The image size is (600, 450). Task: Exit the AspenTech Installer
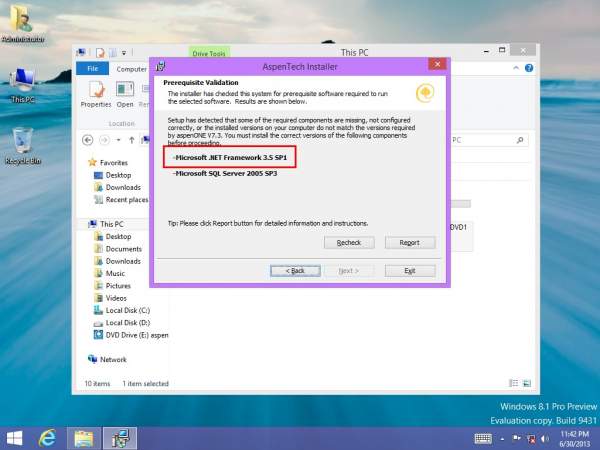(410, 271)
